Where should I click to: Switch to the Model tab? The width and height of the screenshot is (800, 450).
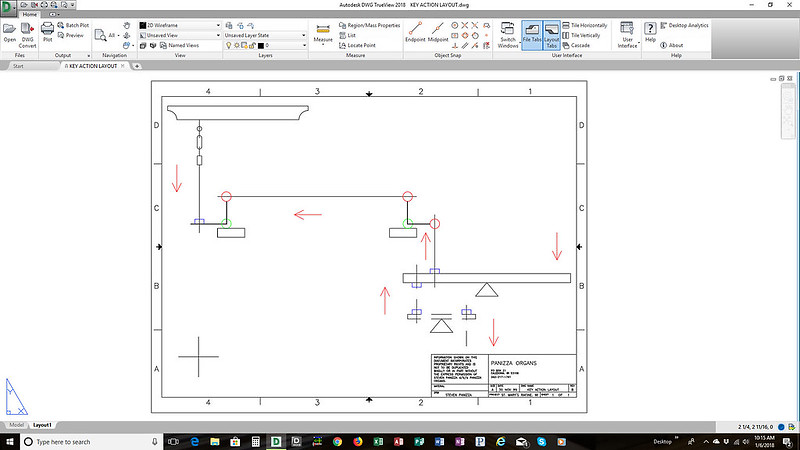pyautogui.click(x=16, y=425)
